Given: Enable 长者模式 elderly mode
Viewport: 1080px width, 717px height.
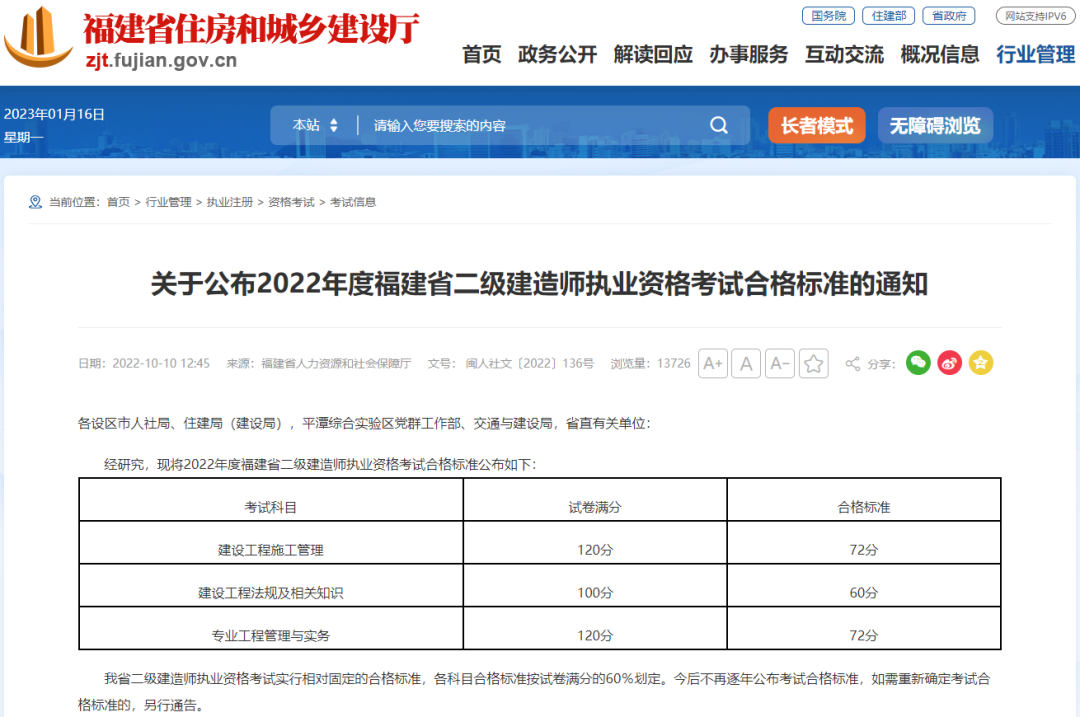Looking at the screenshot, I should 816,126.
